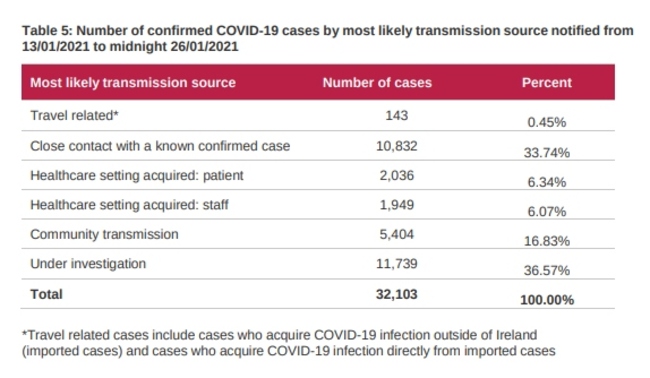Click the 10,832 cases value
The image size is (650, 378).
tap(397, 146)
